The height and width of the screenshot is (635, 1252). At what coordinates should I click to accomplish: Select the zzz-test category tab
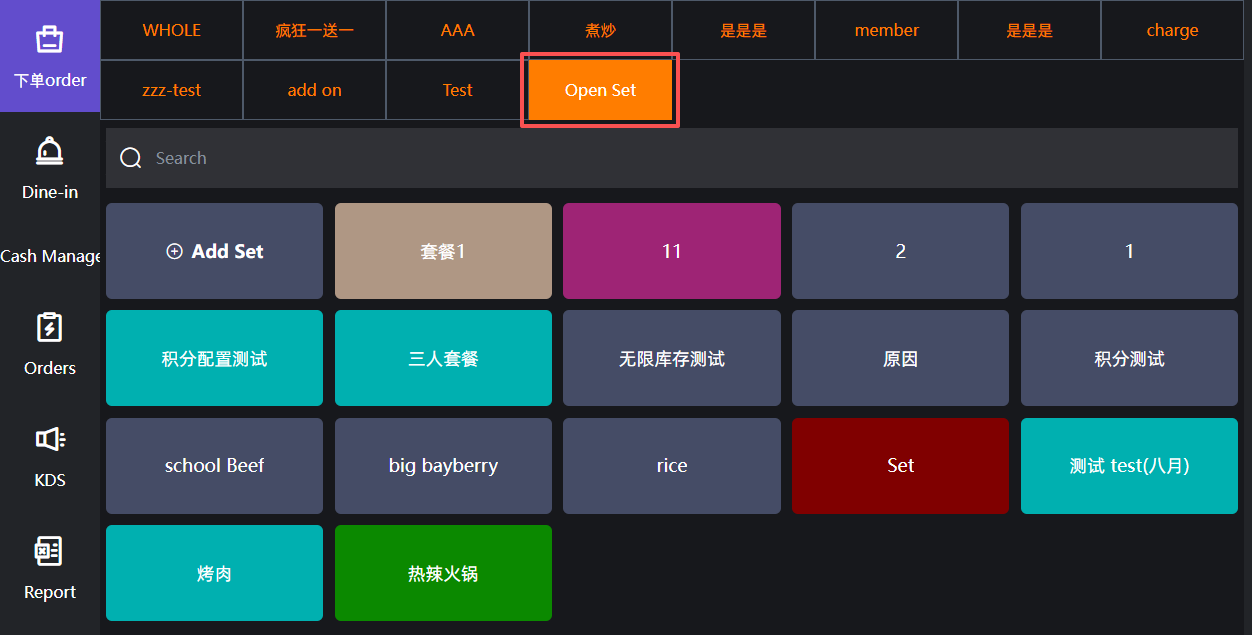point(172,90)
